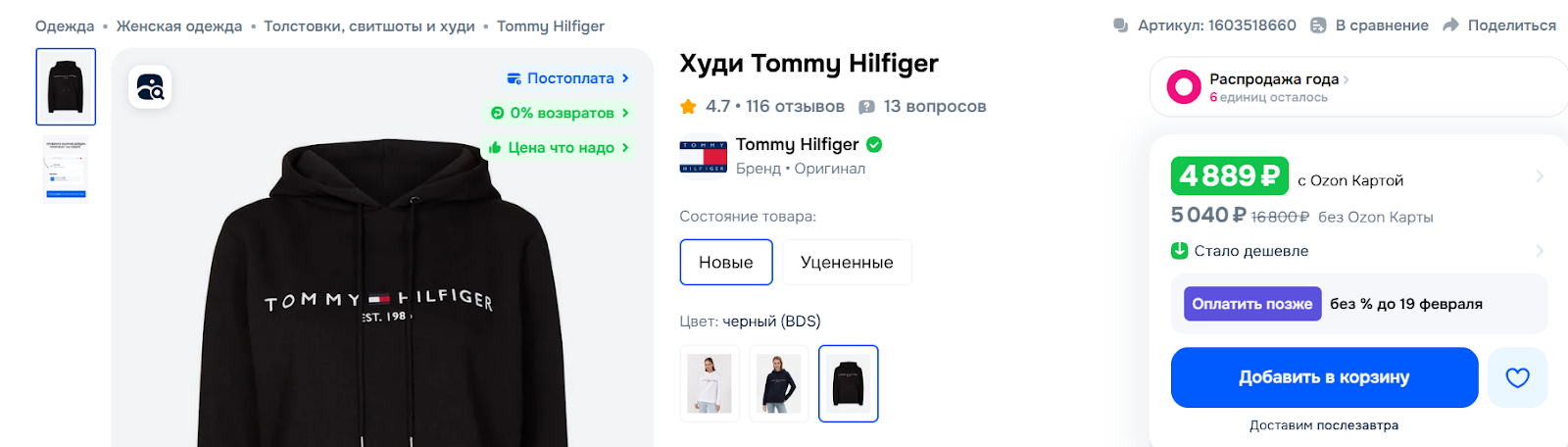
Task: Expand Ozon Card price details chevron
Action: coord(1540,176)
